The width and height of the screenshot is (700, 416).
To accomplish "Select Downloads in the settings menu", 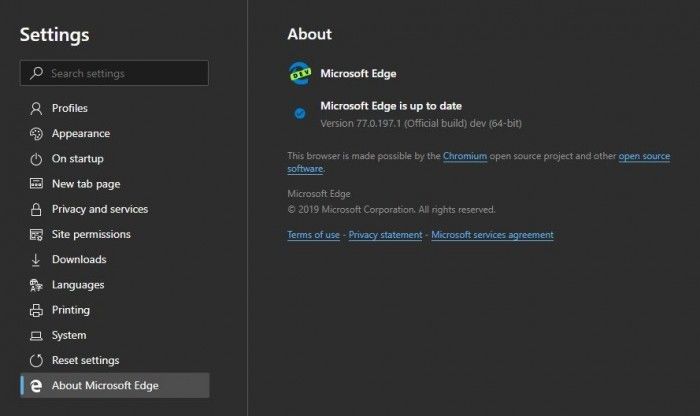I will (x=115, y=260).
